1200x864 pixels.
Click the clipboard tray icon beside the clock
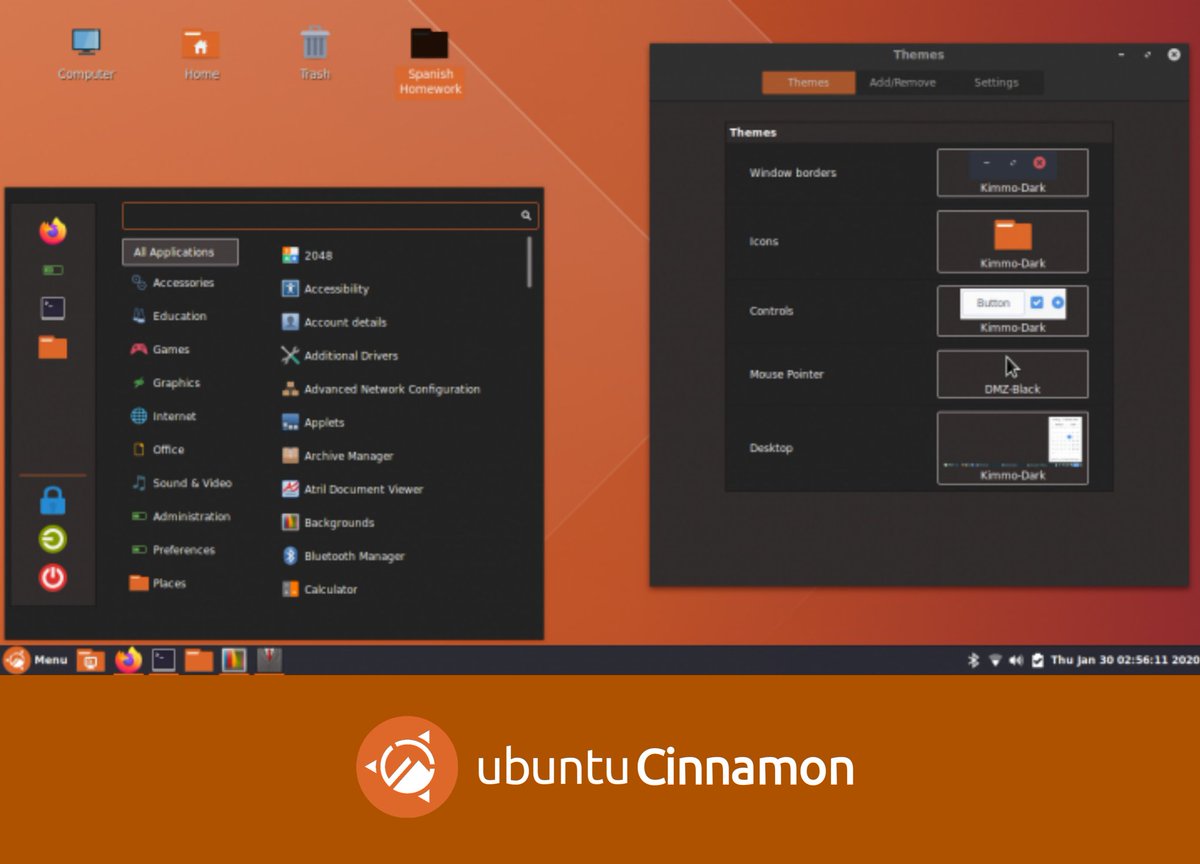pyautogui.click(x=1038, y=660)
